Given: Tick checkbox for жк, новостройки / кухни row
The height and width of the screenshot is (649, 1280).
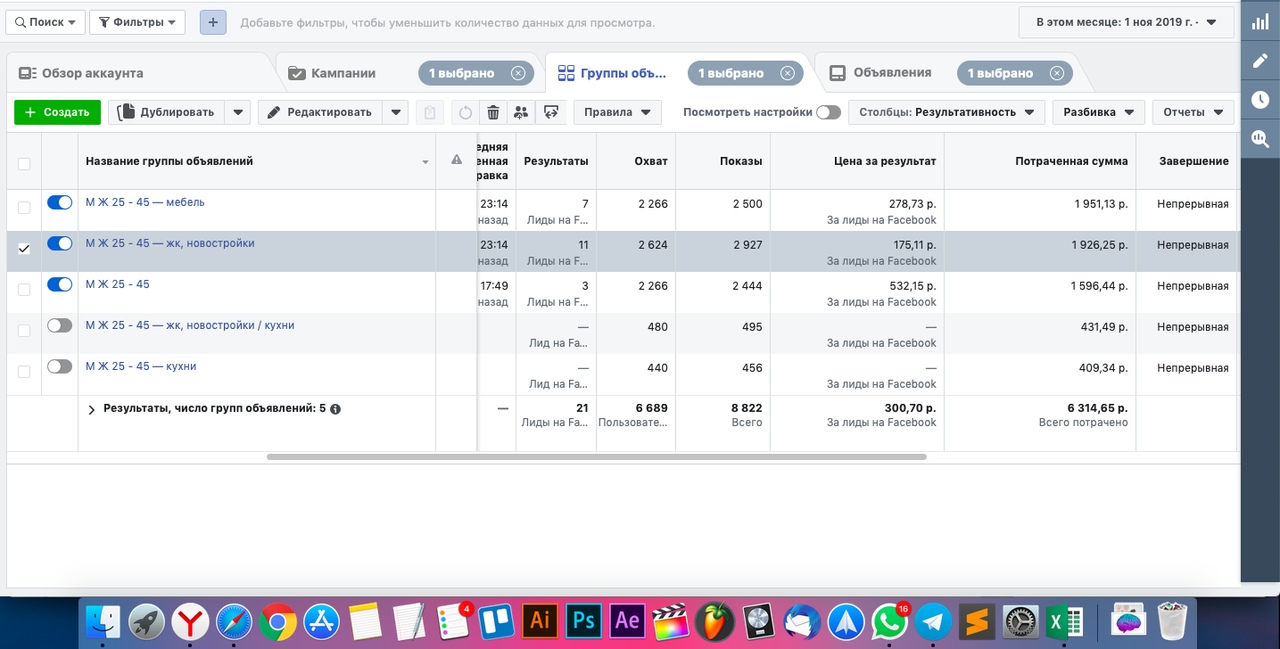Looking at the screenshot, I should pos(24,330).
